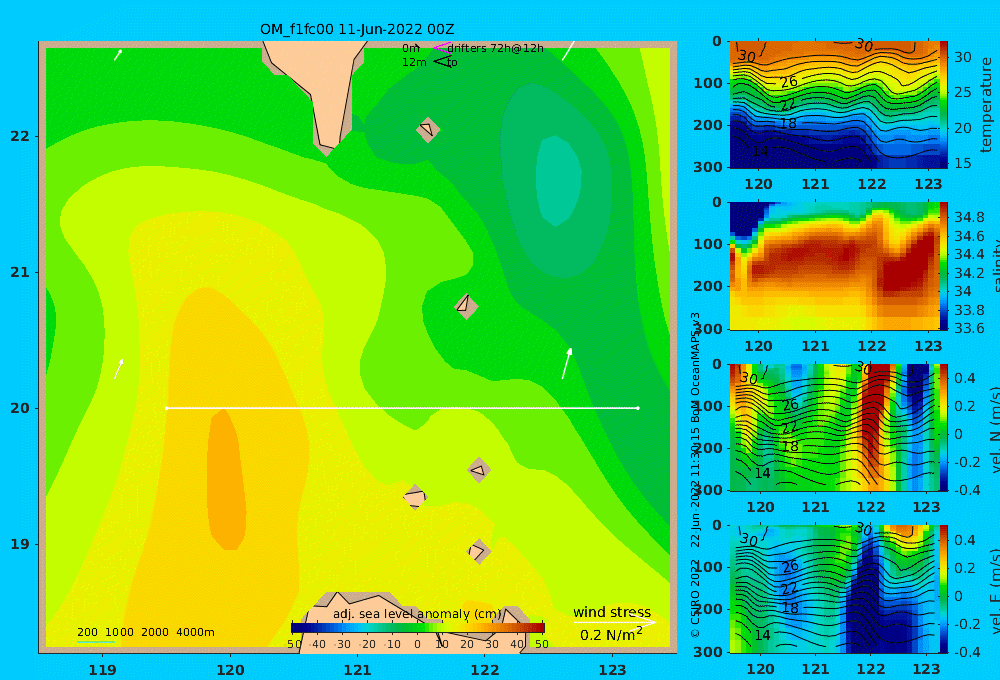Click the latitude label 21 on main map
This screenshot has width=1000, height=680.
20,272
